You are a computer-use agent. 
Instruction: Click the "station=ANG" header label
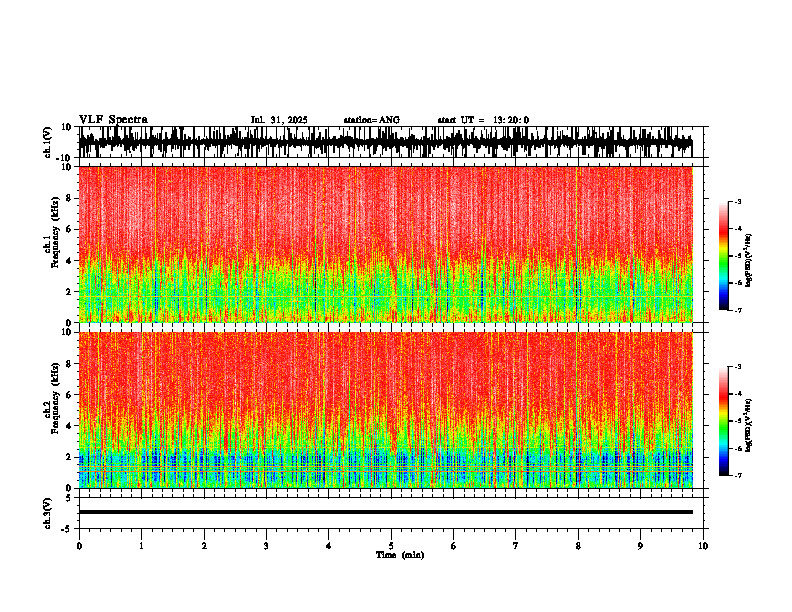click(x=372, y=120)
